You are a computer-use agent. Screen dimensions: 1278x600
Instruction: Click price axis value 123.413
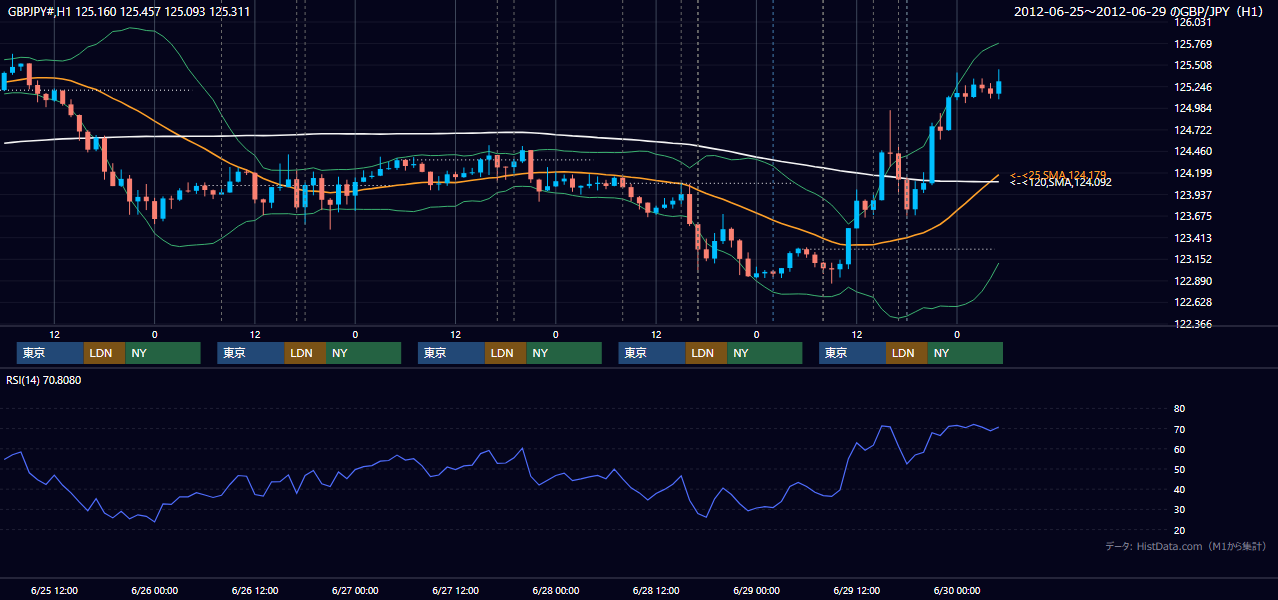(1192, 238)
